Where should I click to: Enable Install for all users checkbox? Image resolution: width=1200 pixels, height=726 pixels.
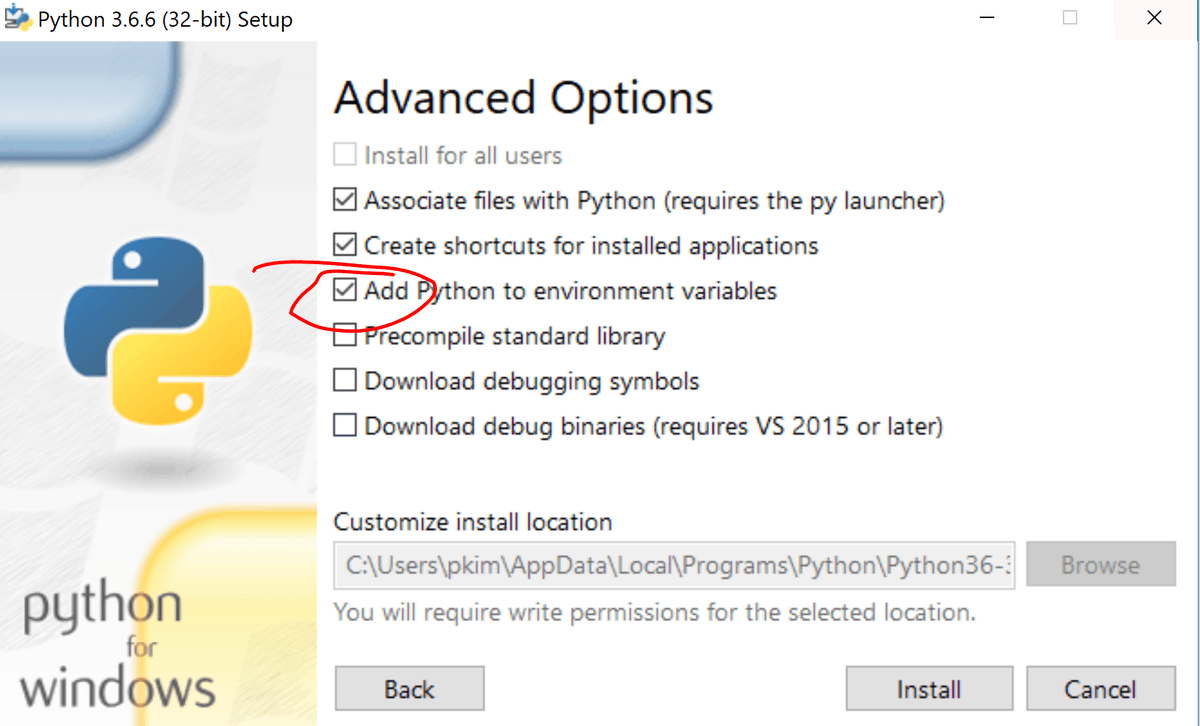click(345, 156)
